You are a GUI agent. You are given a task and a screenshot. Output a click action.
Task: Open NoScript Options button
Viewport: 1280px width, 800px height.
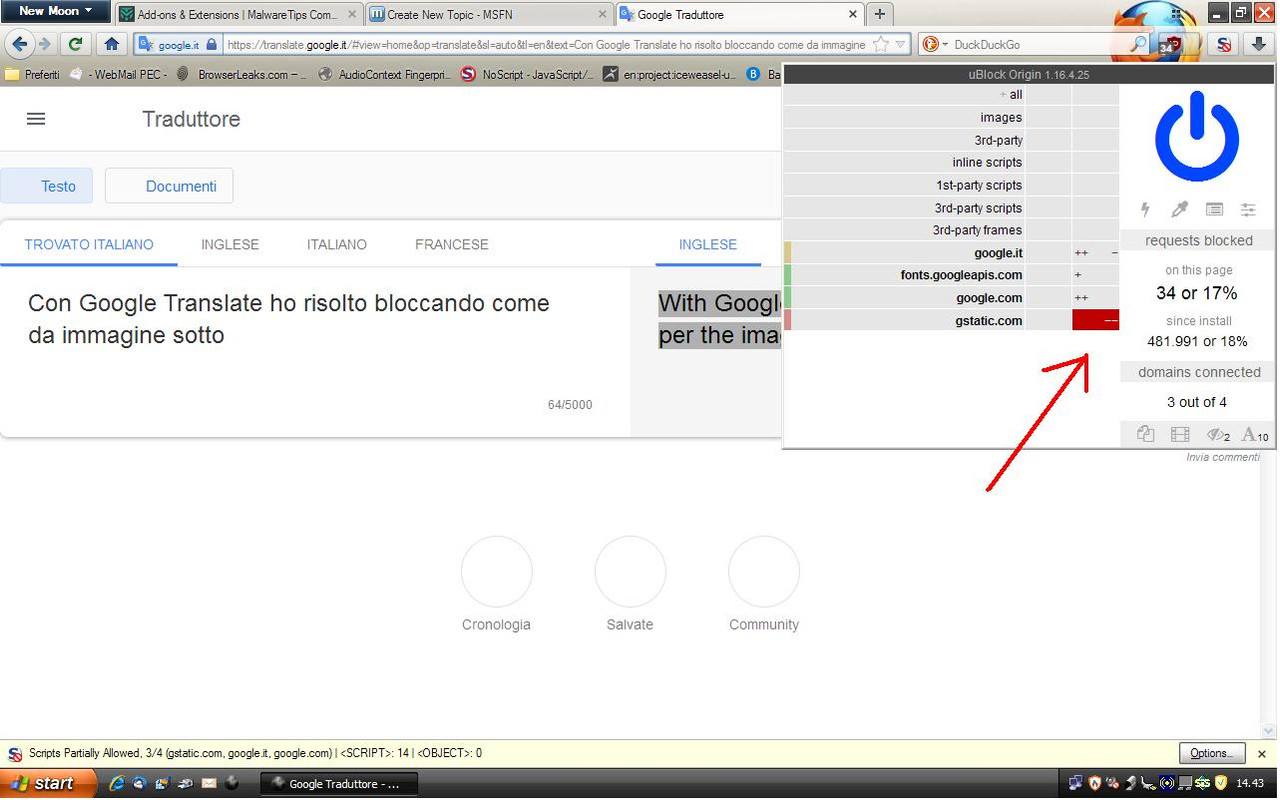pyautogui.click(x=1212, y=753)
